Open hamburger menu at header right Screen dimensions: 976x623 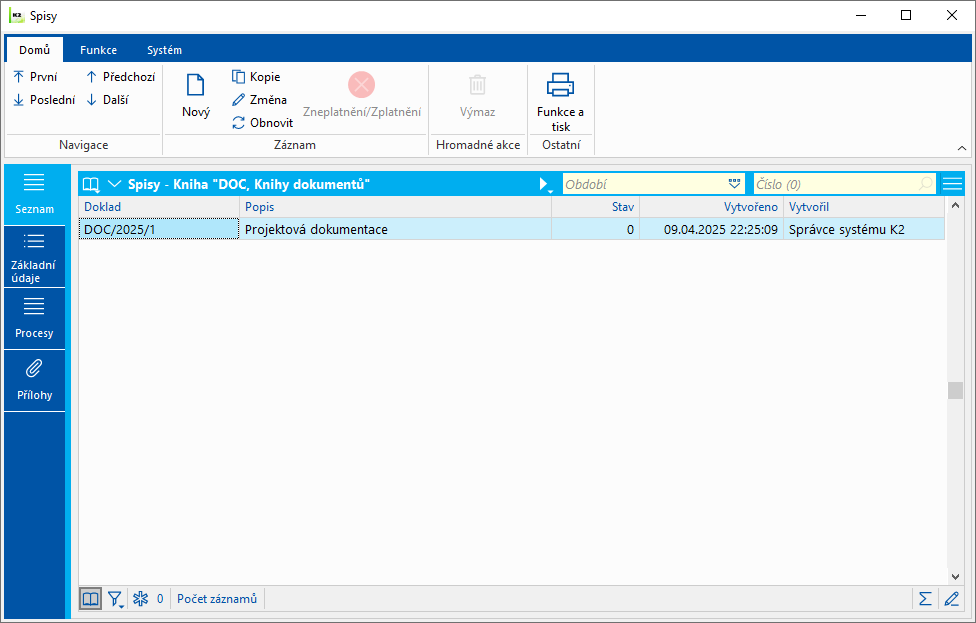pos(952,184)
